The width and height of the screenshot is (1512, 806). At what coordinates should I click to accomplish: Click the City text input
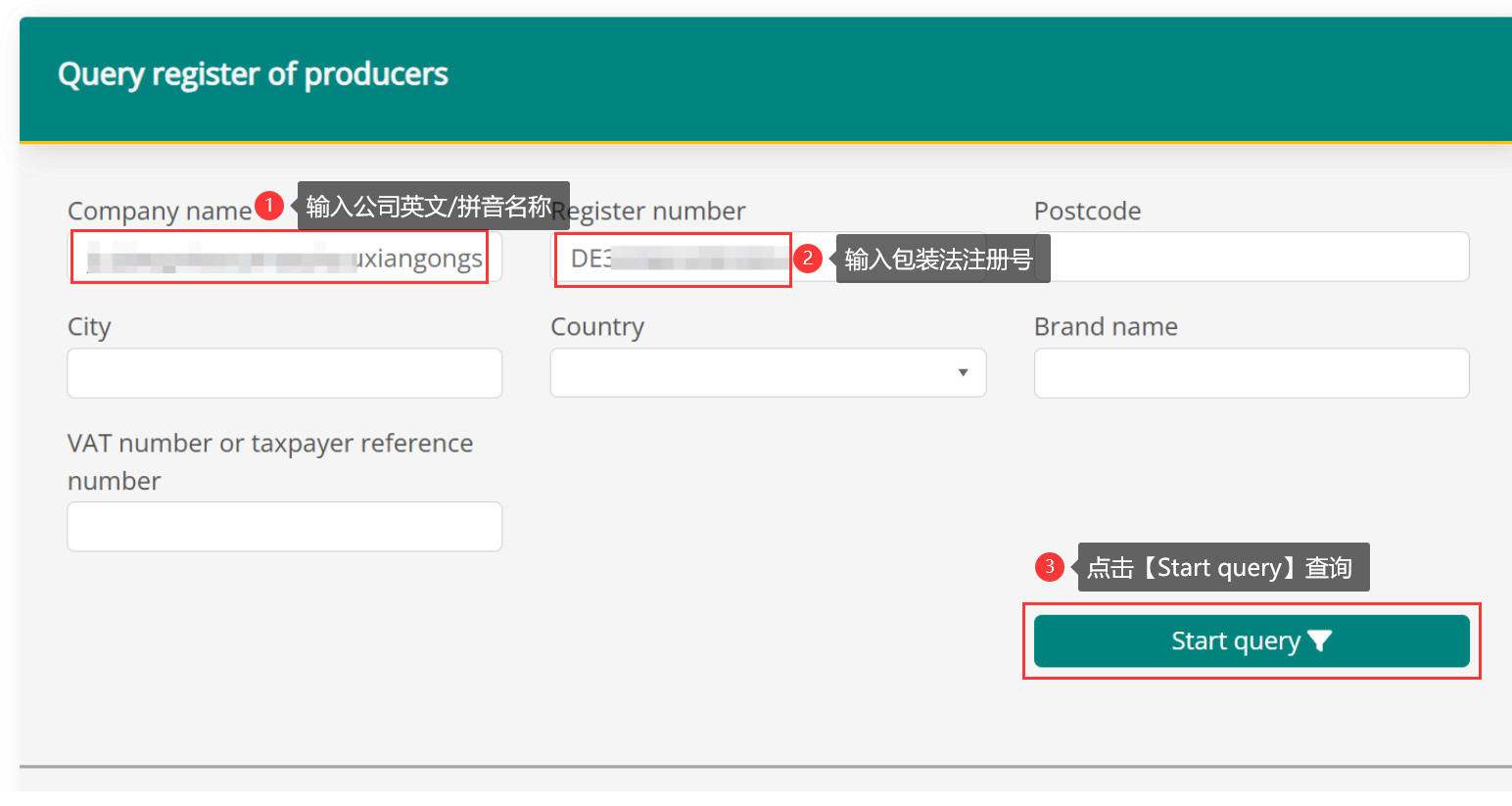284,373
